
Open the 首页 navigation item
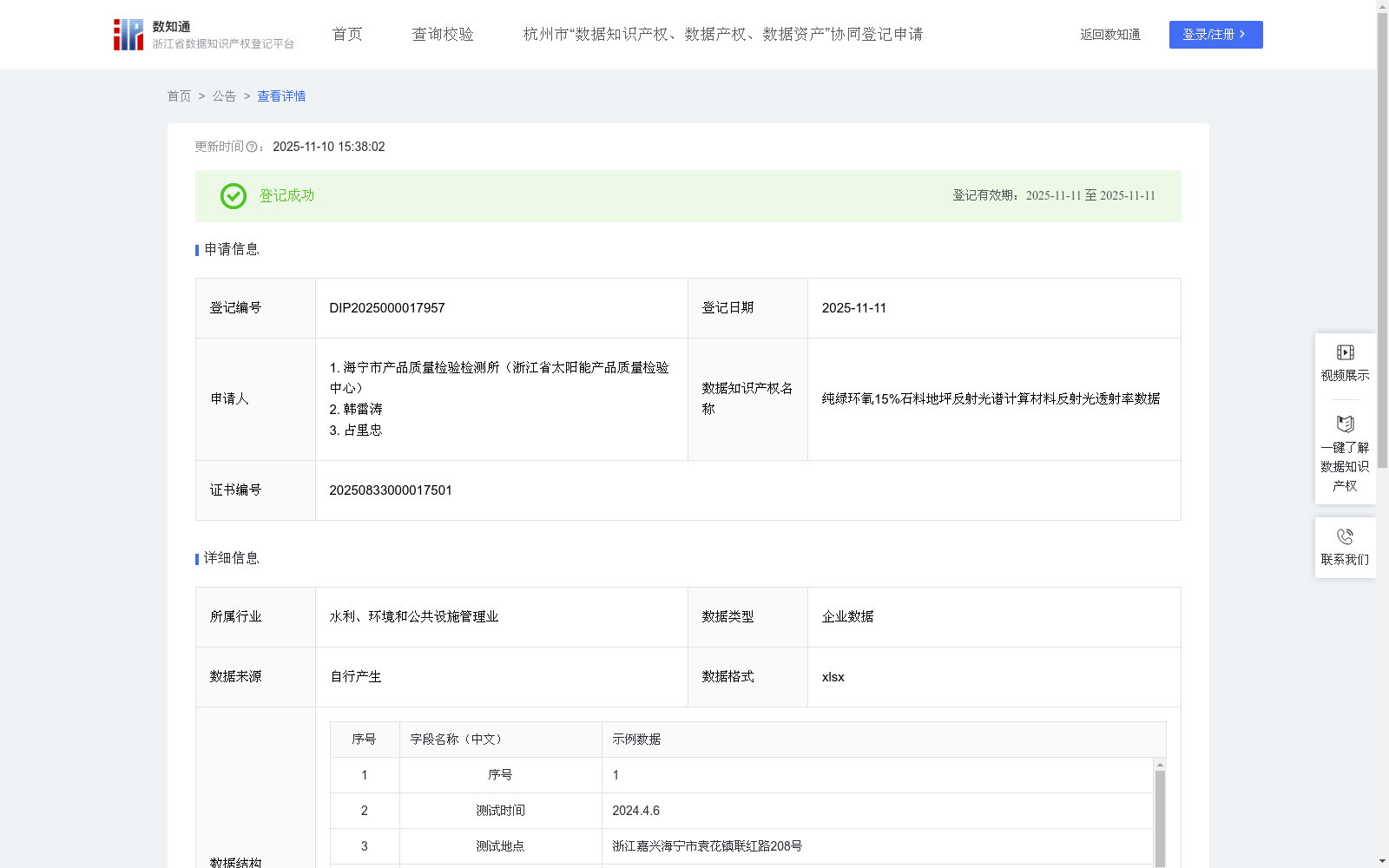pos(347,35)
